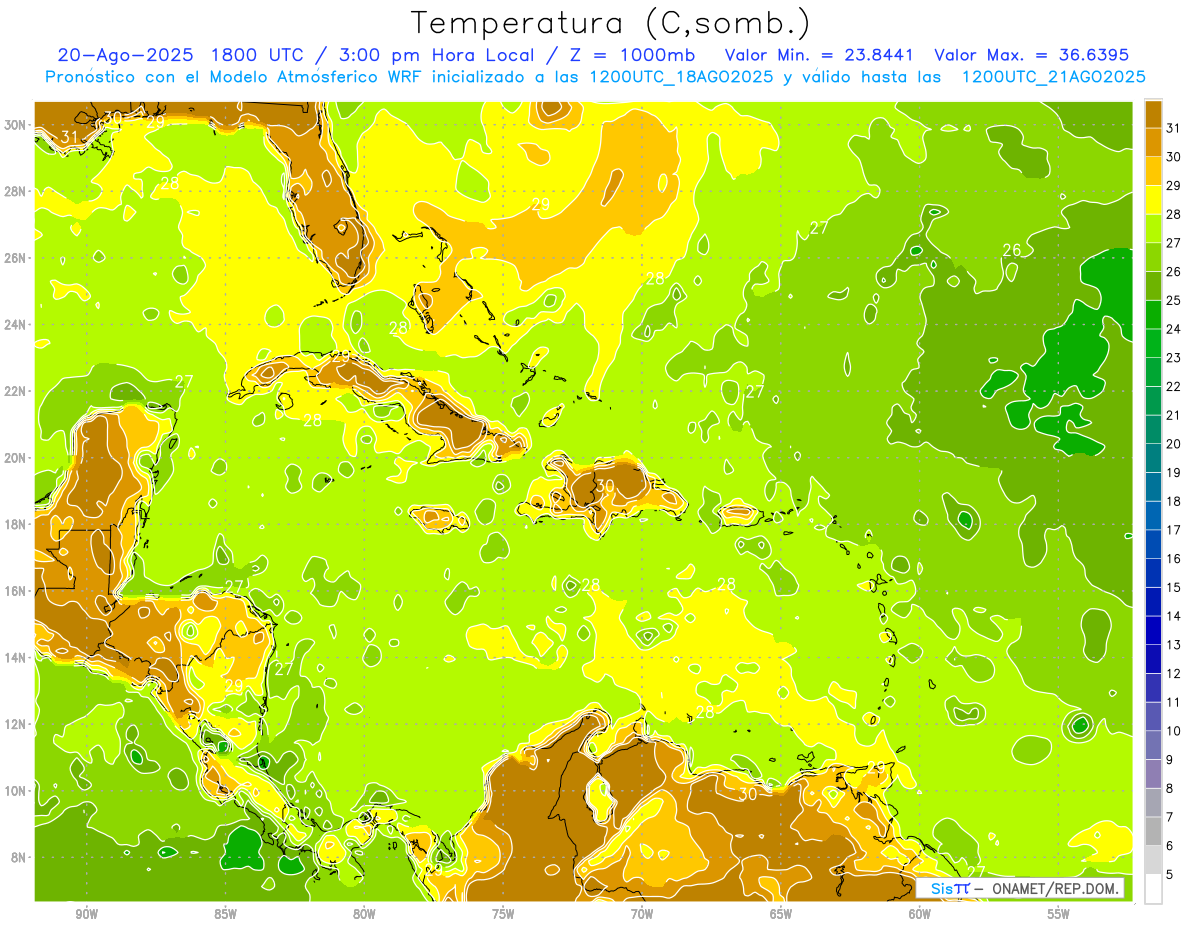Click the 14N latitude axis label
The width and height of the screenshot is (1200, 927).
(17, 658)
